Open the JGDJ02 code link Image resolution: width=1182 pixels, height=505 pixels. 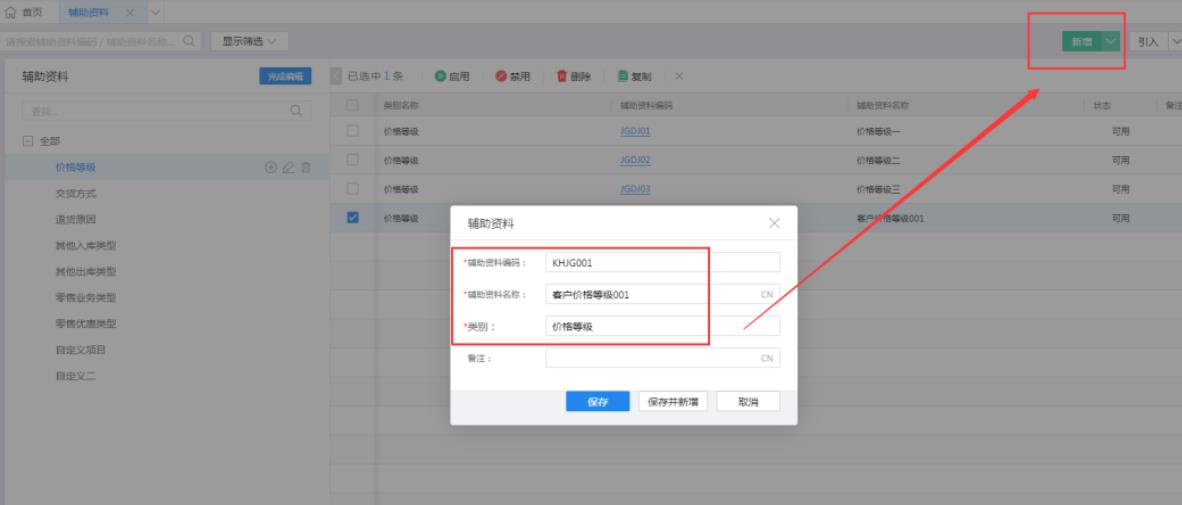point(635,160)
